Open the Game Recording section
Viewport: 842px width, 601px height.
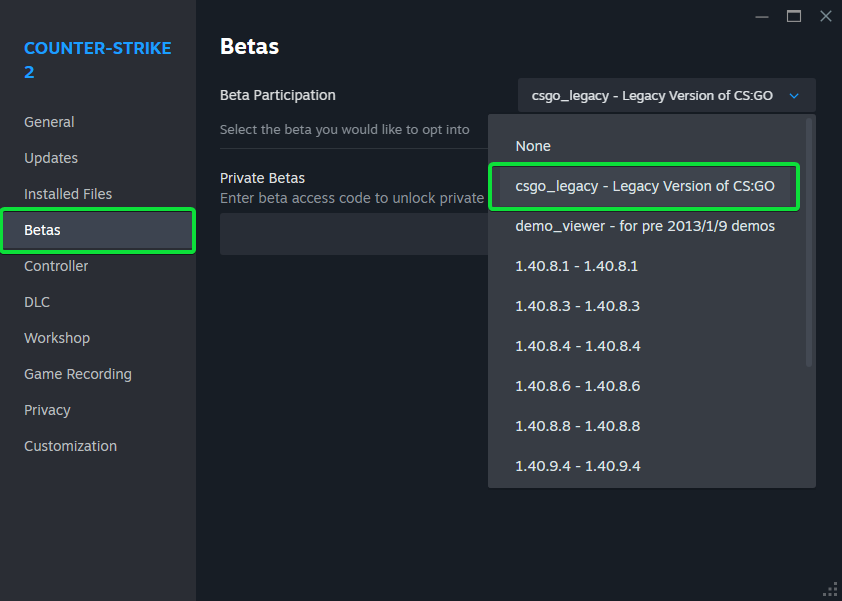pyautogui.click(x=78, y=374)
